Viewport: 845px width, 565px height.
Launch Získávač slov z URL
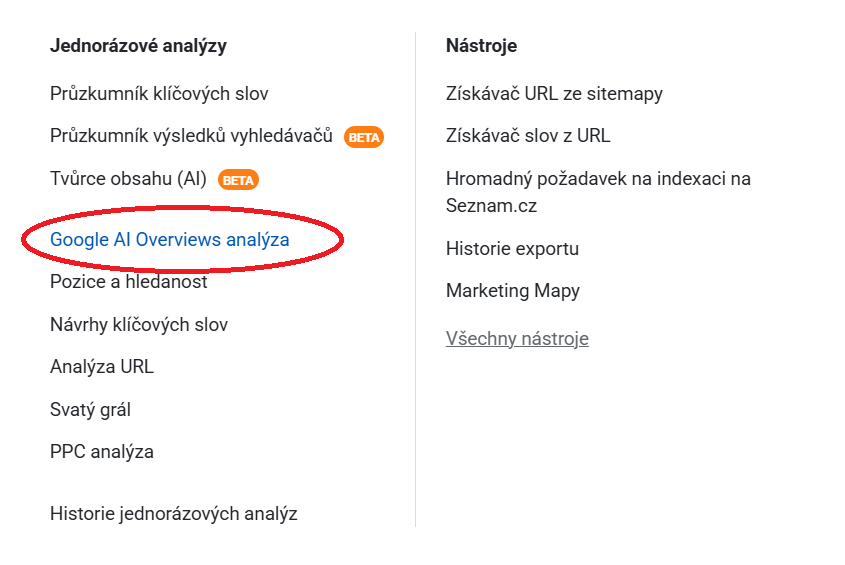pos(528,136)
